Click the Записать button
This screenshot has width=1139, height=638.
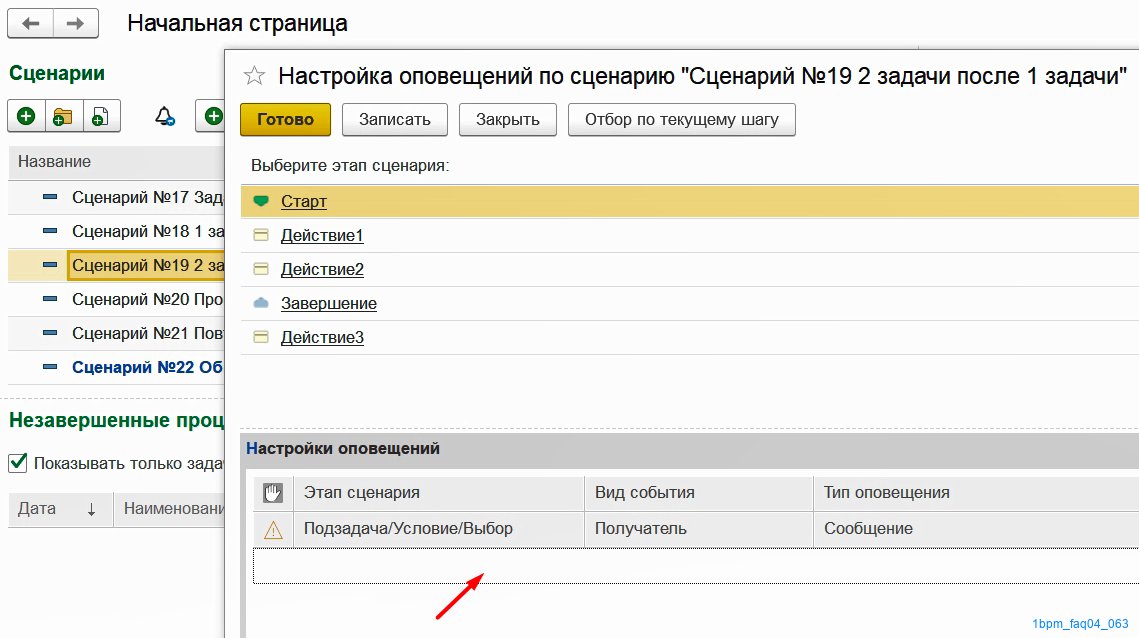[x=394, y=120]
